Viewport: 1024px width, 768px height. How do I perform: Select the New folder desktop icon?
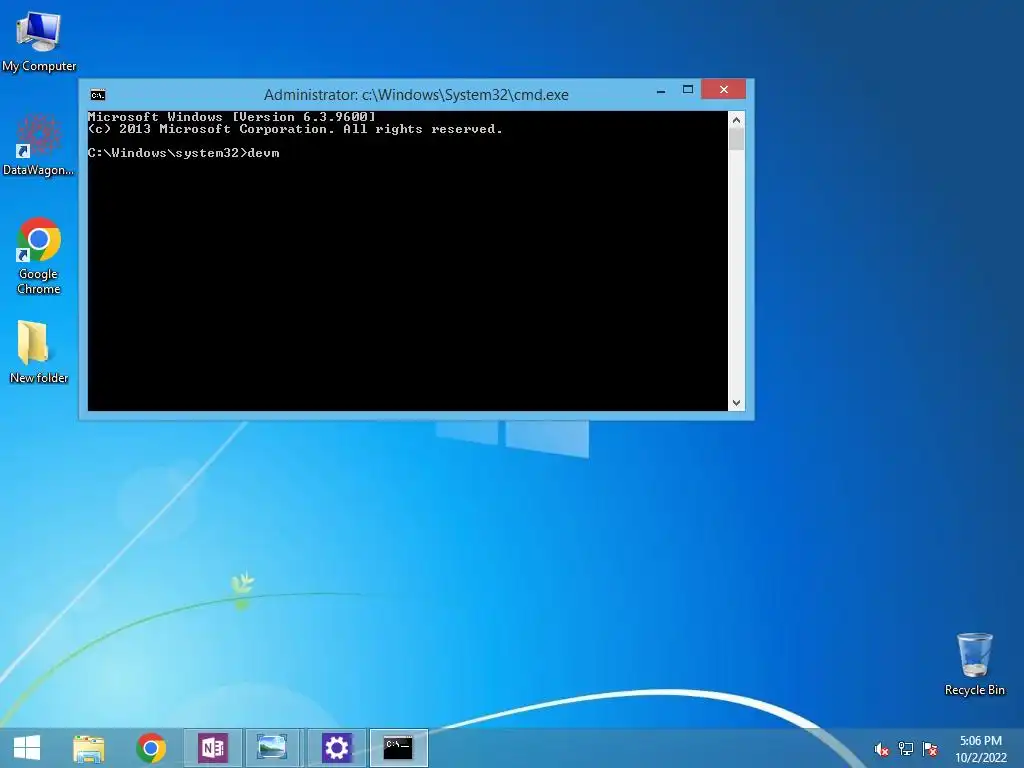tap(39, 351)
